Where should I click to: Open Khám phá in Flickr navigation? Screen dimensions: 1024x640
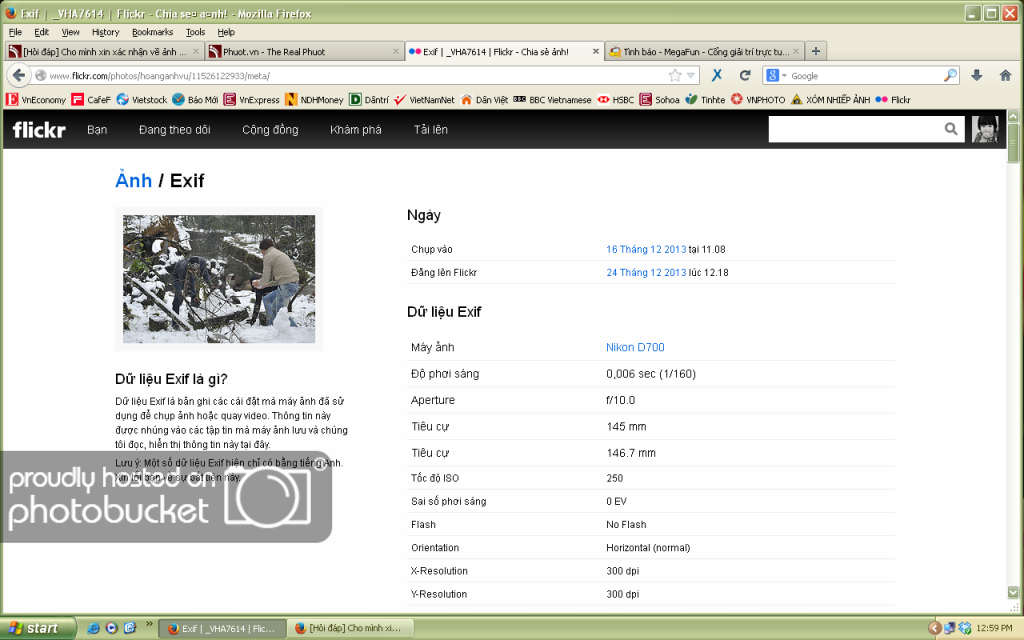pyautogui.click(x=356, y=130)
